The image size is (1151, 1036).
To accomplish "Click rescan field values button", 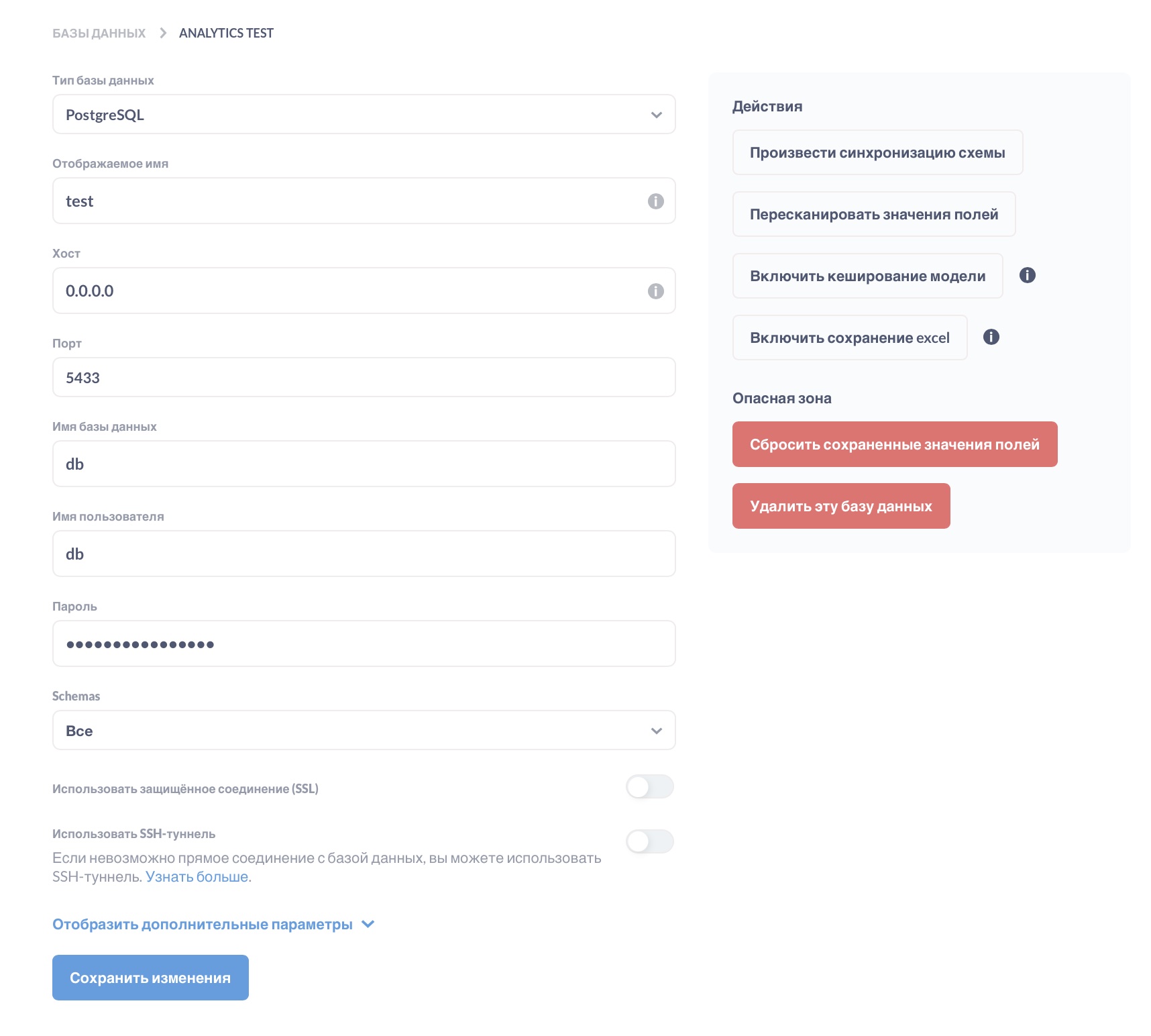I will point(873,215).
